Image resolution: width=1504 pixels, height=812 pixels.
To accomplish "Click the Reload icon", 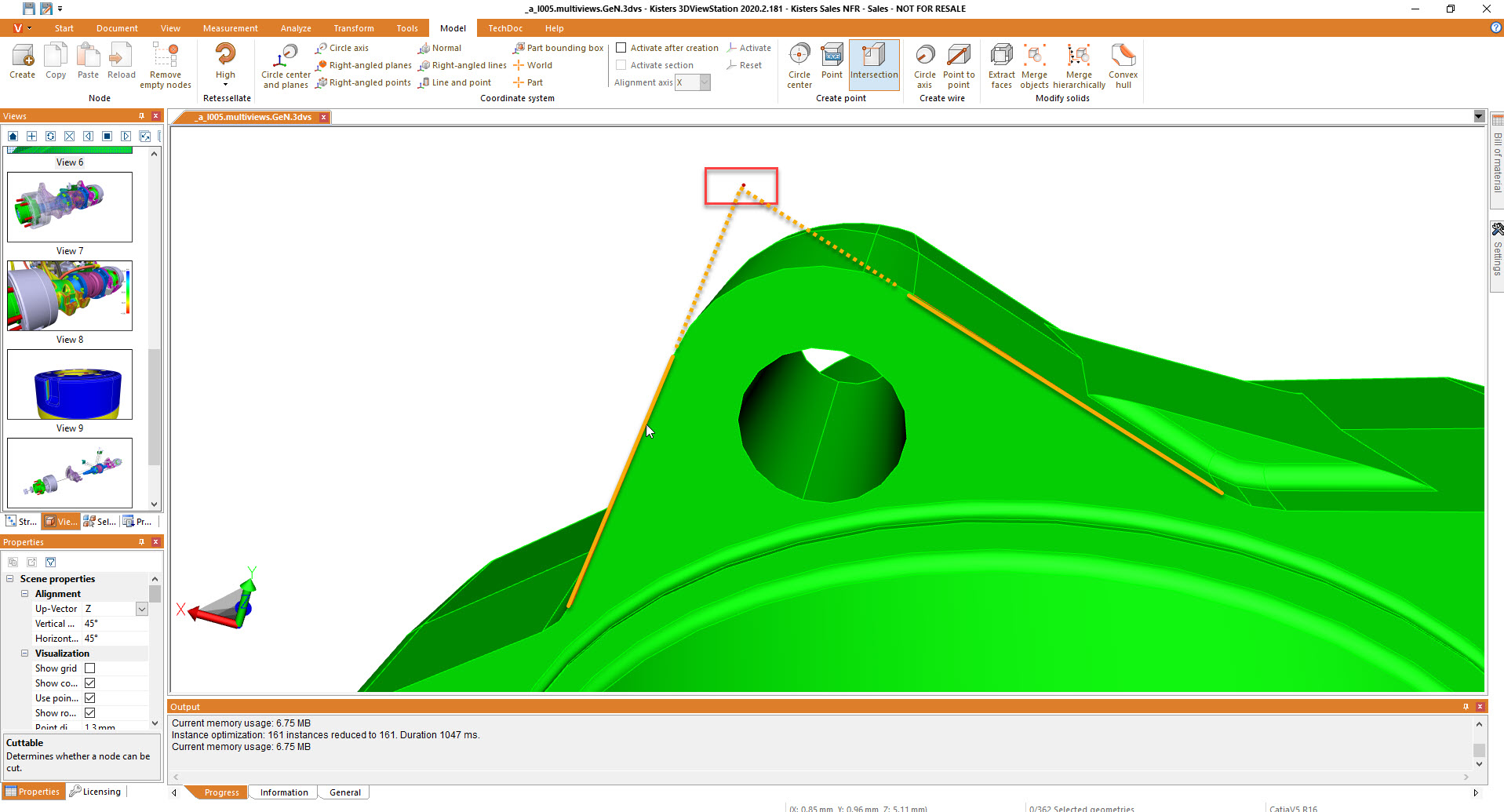I will (121, 61).
